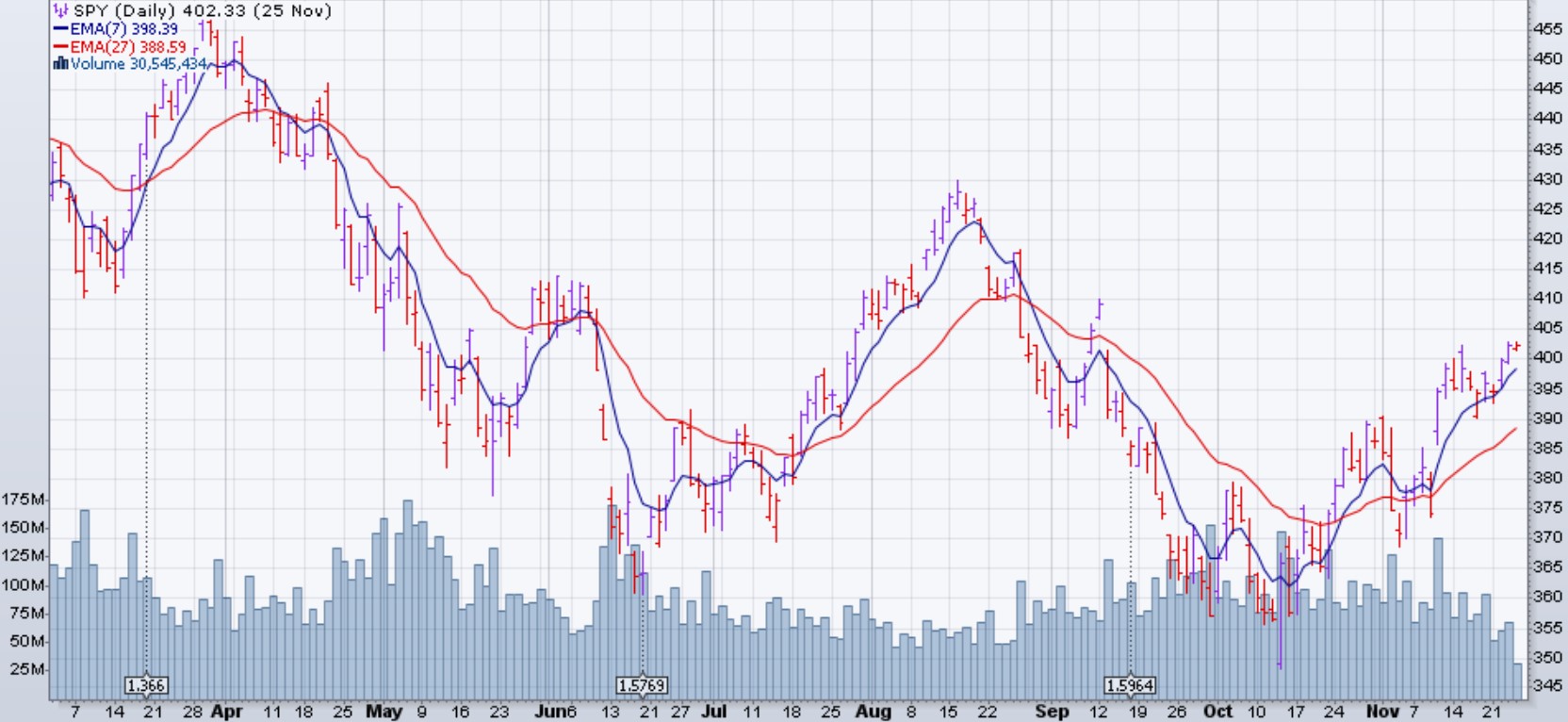1568x722 pixels.
Task: Click the blue EMA(7) line swatch
Action: coord(60,29)
